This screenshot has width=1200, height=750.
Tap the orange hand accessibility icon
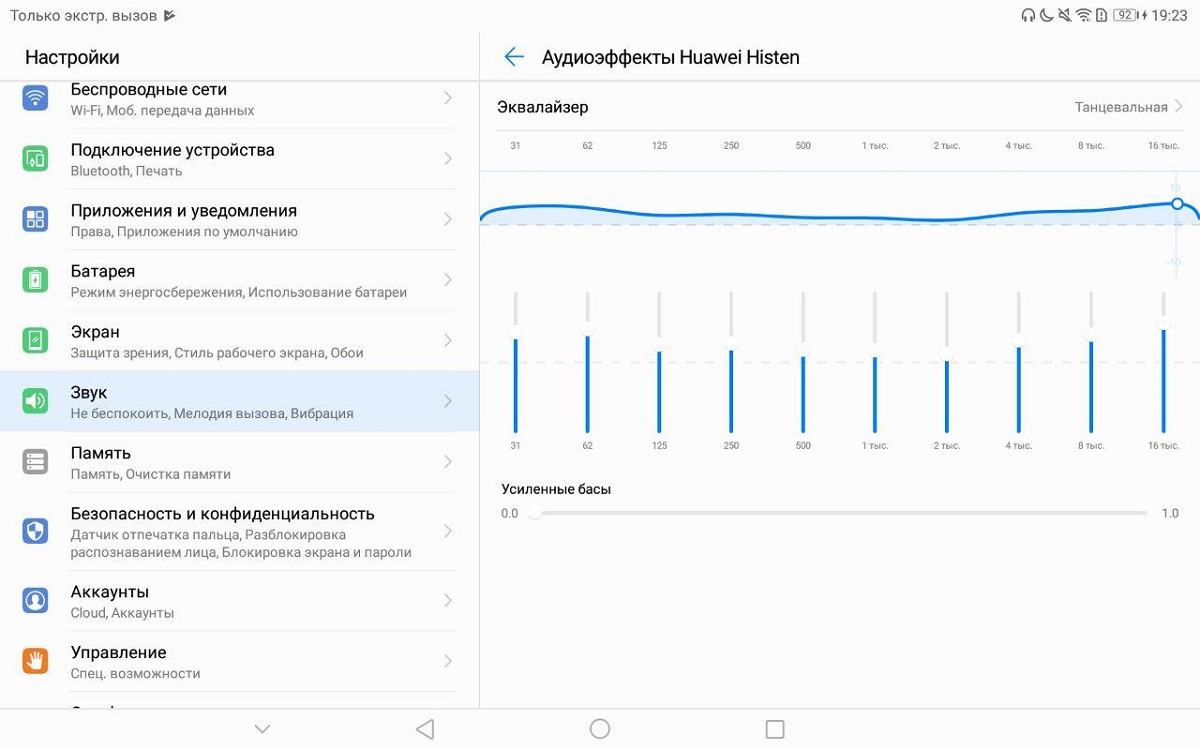click(35, 661)
